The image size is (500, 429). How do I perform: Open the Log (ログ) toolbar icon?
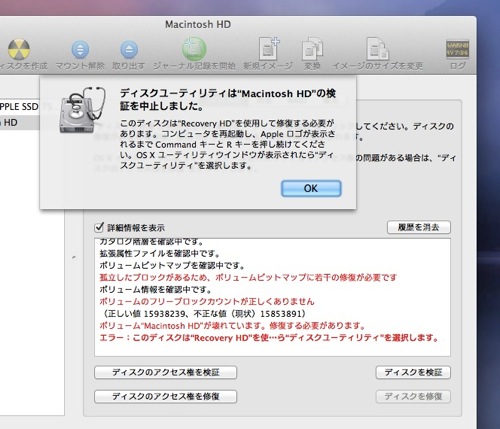(458, 49)
